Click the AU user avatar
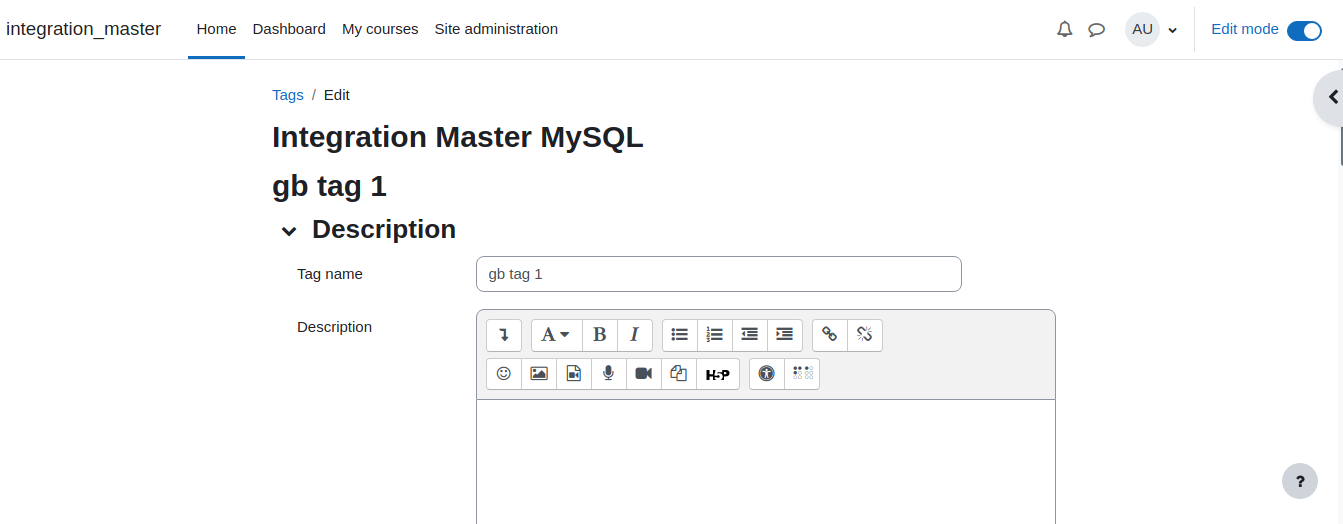This screenshot has height=524, width=1343. (1142, 29)
